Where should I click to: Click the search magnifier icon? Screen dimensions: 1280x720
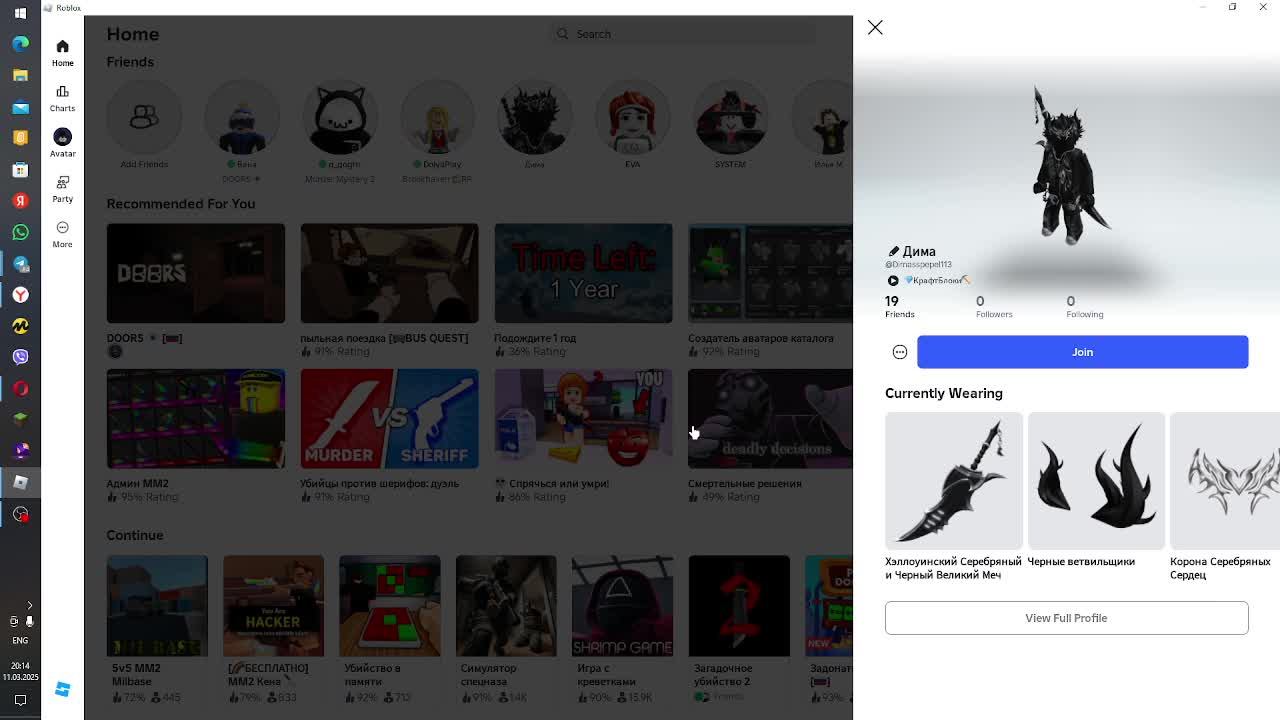[x=563, y=34]
